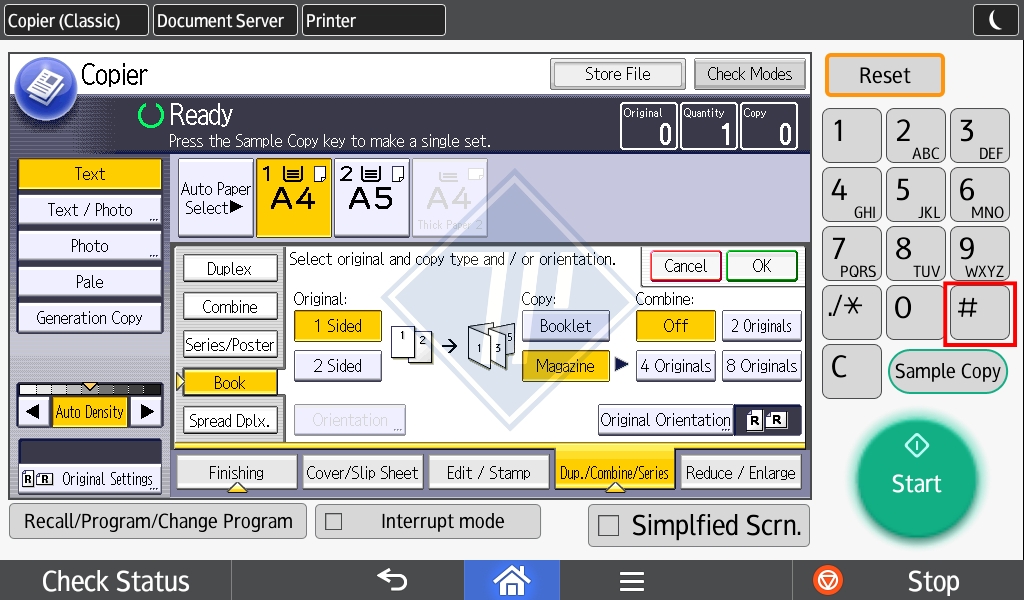The width and height of the screenshot is (1024, 600).
Task: Select 2 Sided original option
Action: (x=337, y=366)
